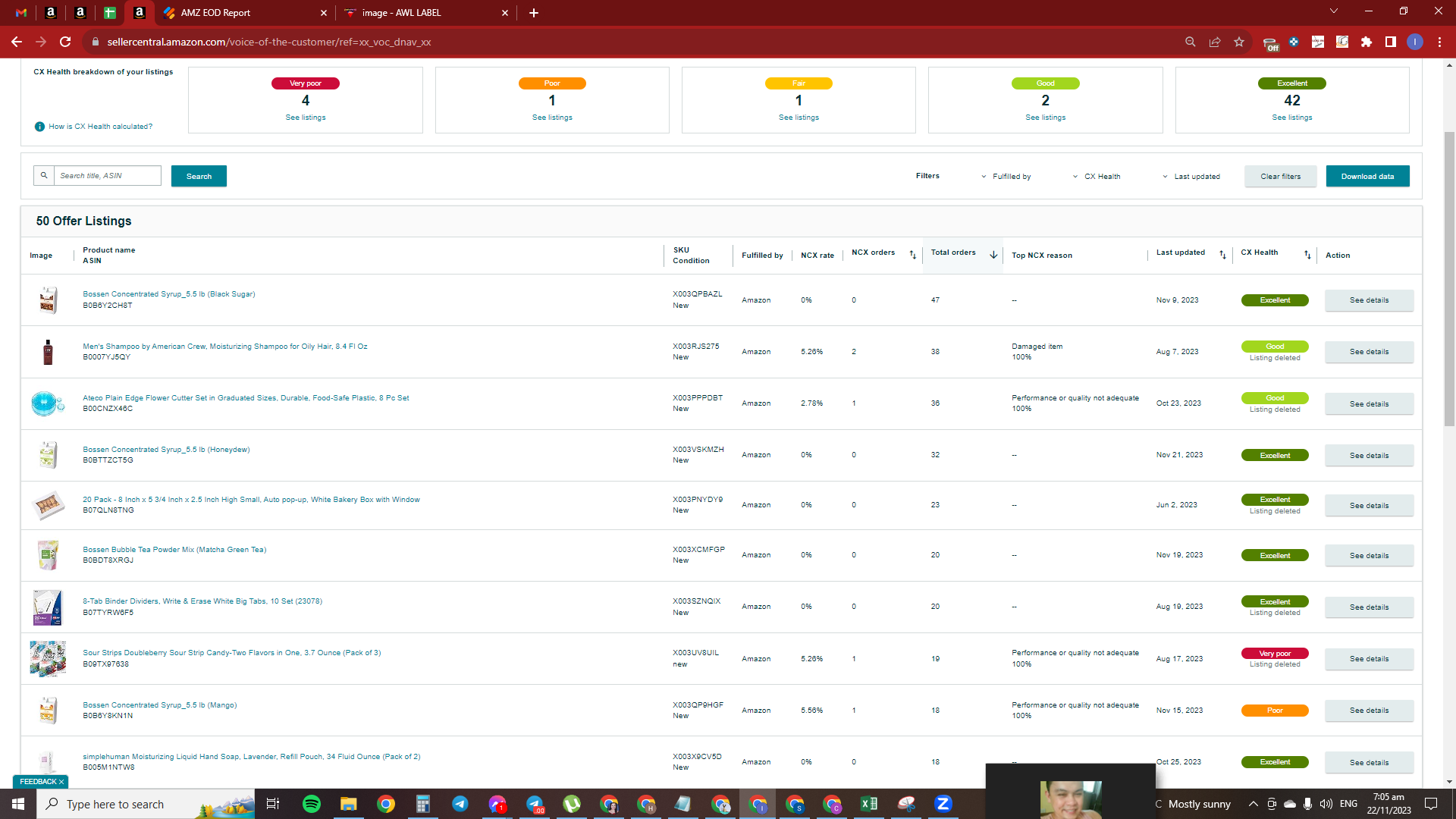Click the Windows taskbar search box
1456x819 pixels.
147,804
